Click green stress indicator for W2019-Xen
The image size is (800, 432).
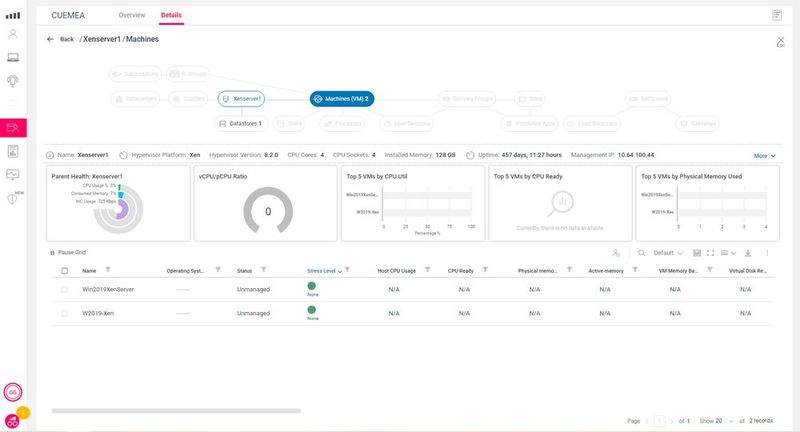click(x=312, y=310)
